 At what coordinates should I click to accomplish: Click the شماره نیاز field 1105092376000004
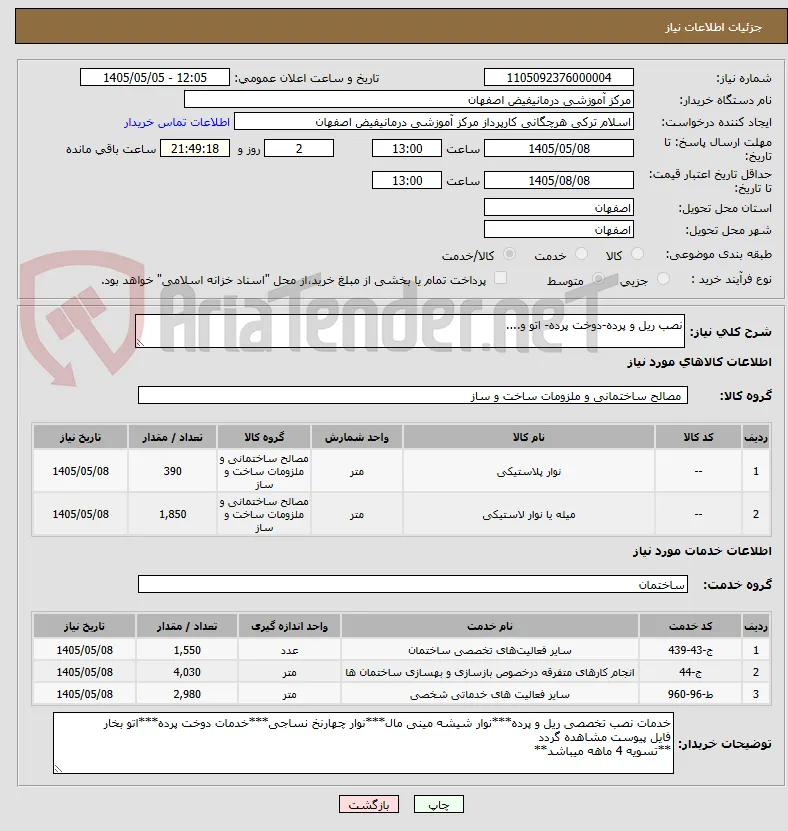click(559, 78)
